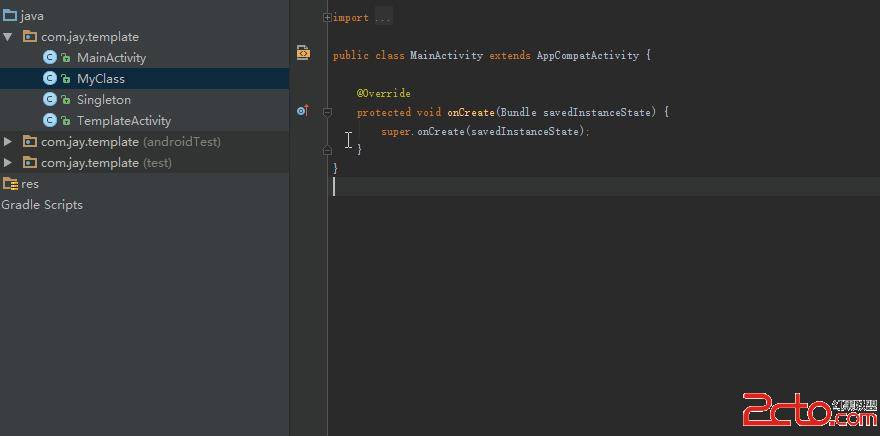Click the com.jay.template package folder icon
This screenshot has height=436, width=880.
(30, 36)
